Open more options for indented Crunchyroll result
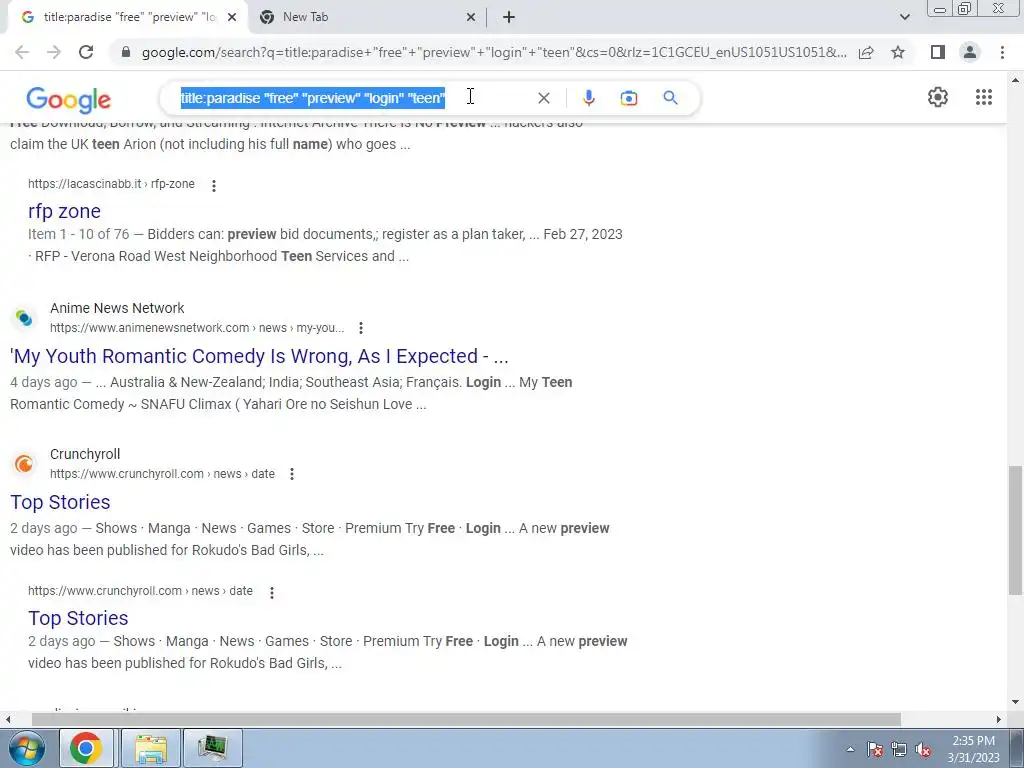 272,592
